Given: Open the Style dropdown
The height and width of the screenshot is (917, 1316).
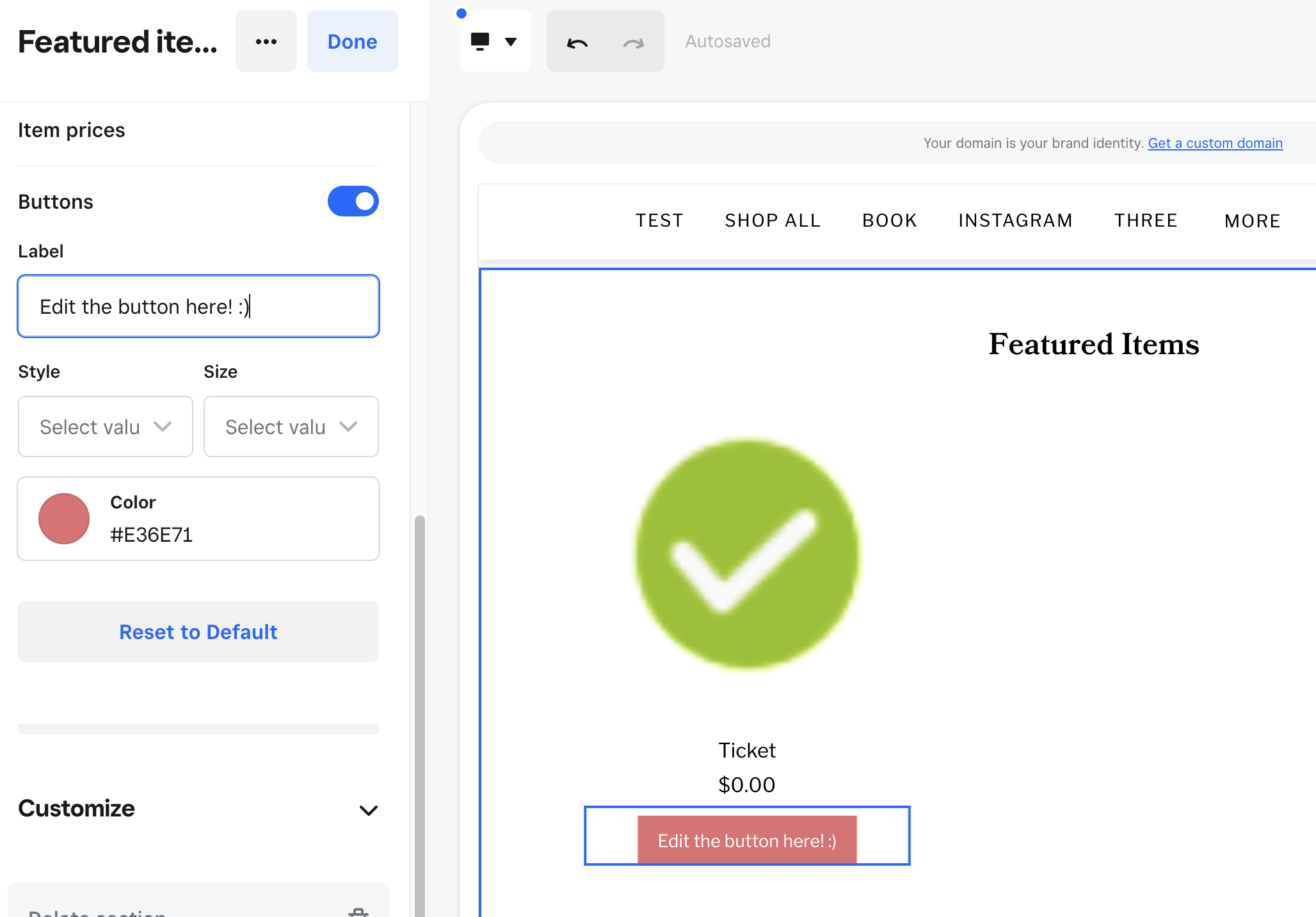Looking at the screenshot, I should tap(106, 426).
